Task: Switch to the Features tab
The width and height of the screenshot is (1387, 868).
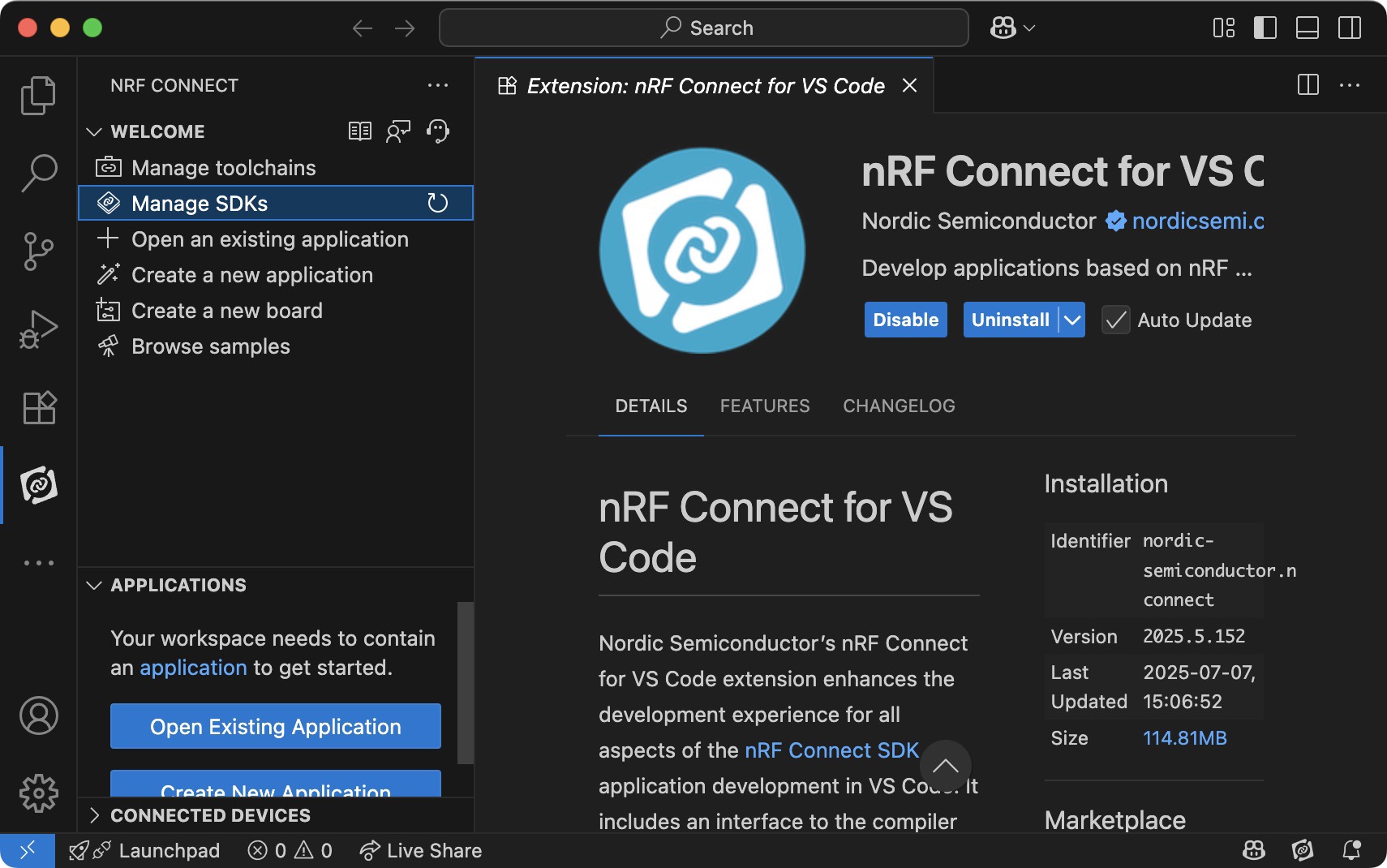Action: [x=765, y=406]
